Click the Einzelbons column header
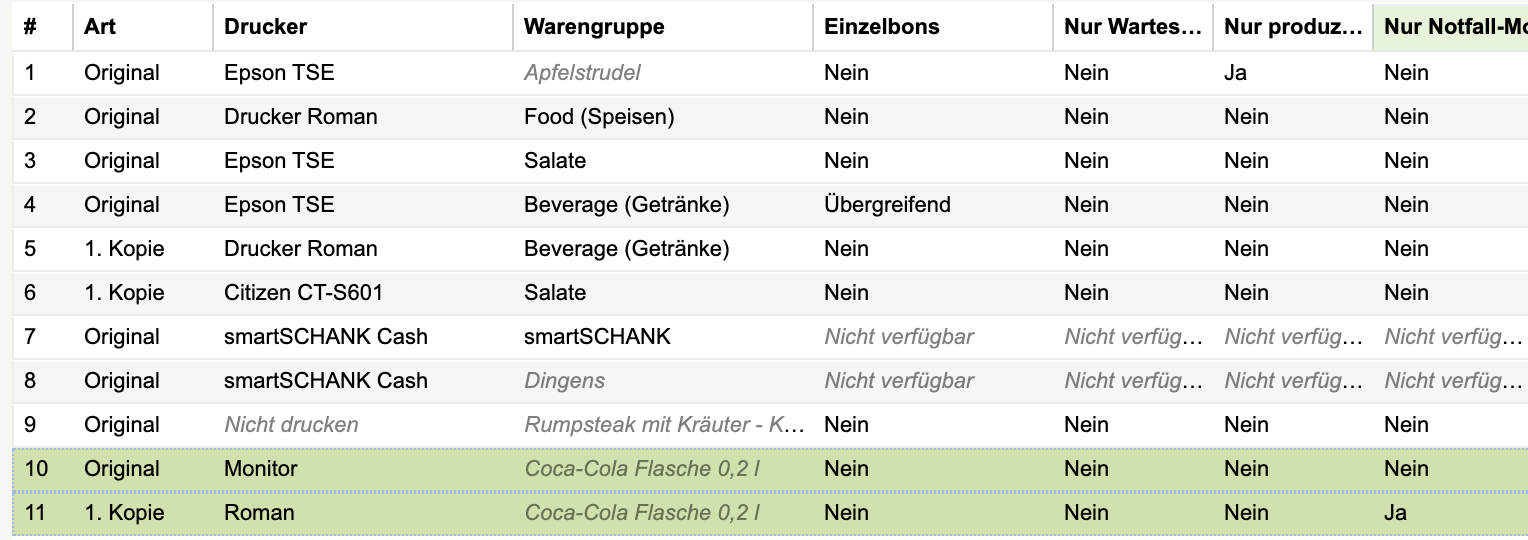This screenshot has height=540, width=1528. point(933,27)
